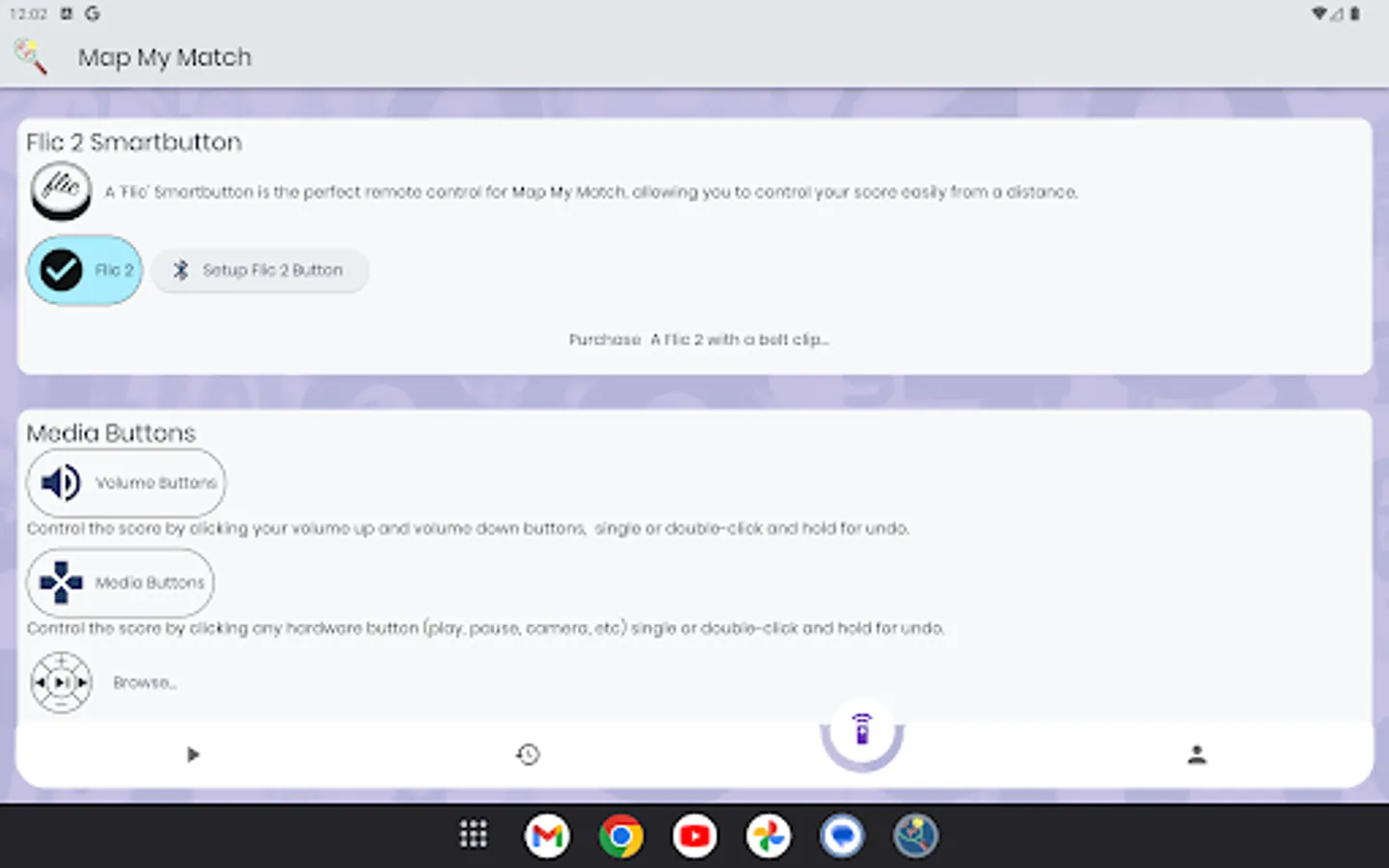Open the Browse... link

[x=145, y=682]
